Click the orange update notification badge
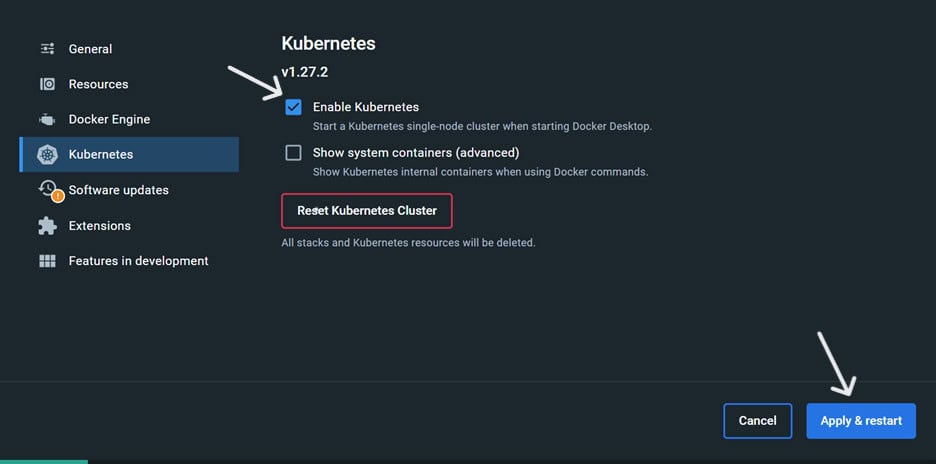The width and height of the screenshot is (936, 464). click(x=57, y=196)
